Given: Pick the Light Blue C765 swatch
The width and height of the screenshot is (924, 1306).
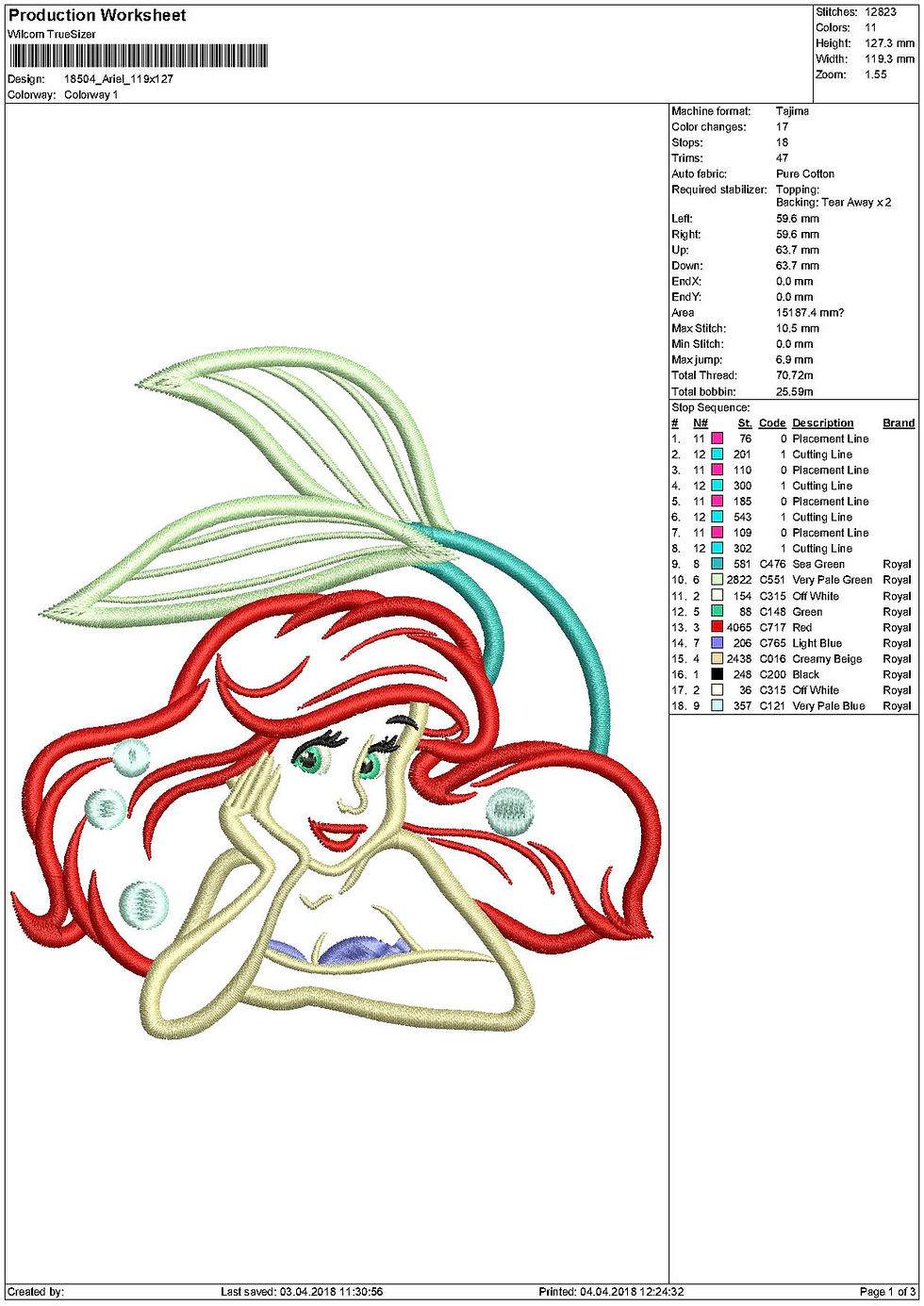Looking at the screenshot, I should point(717,643).
